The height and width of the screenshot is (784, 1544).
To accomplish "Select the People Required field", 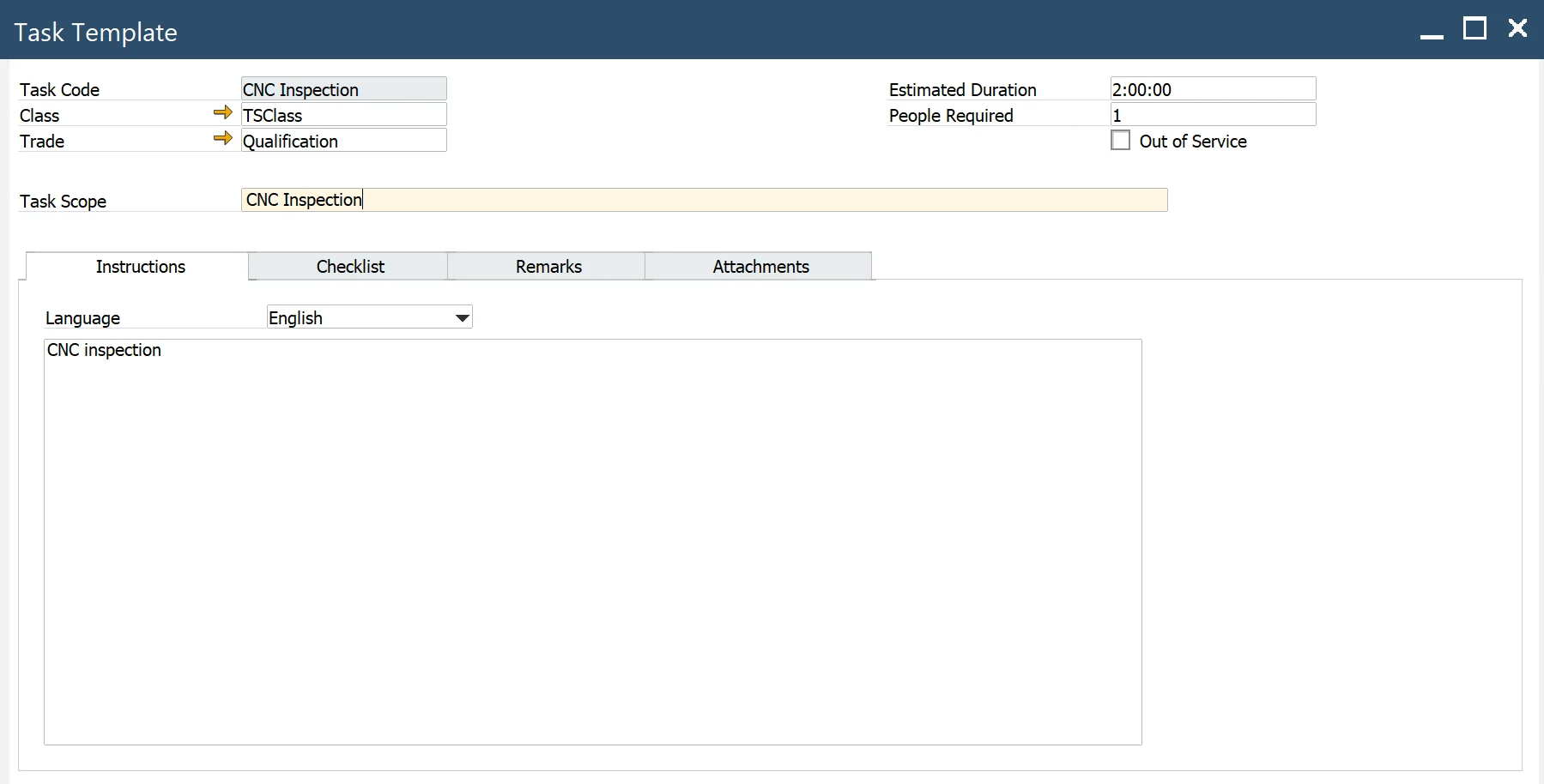I will point(1212,115).
